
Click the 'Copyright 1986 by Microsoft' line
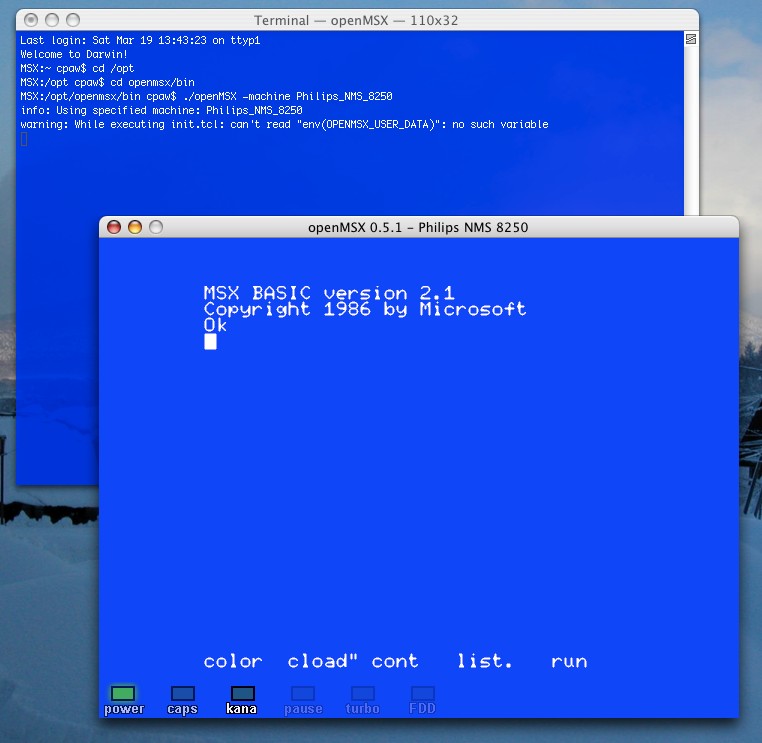click(365, 309)
